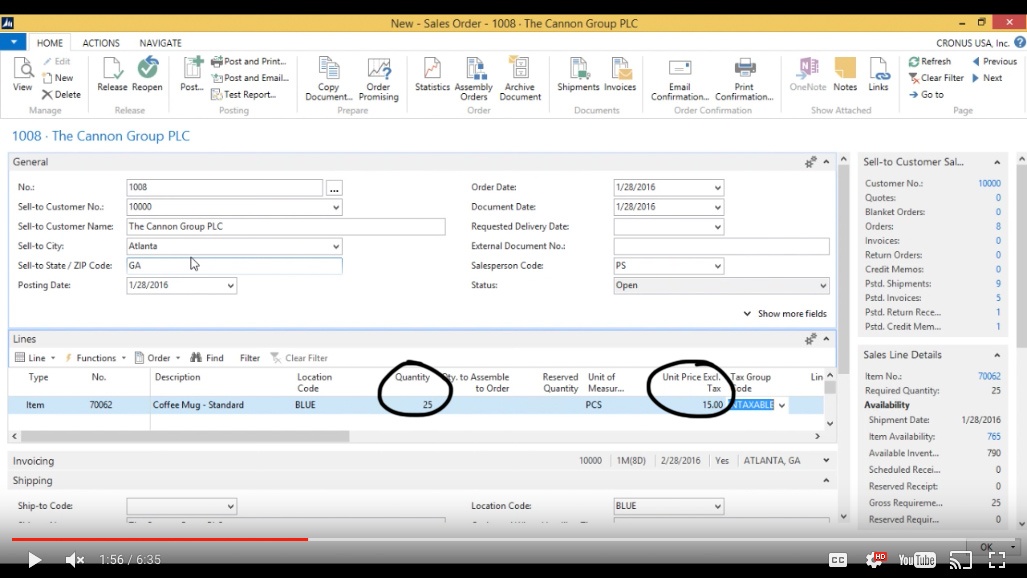Seek on the video progress bar
Image resolution: width=1027 pixels, height=578 pixels.
coord(514,539)
